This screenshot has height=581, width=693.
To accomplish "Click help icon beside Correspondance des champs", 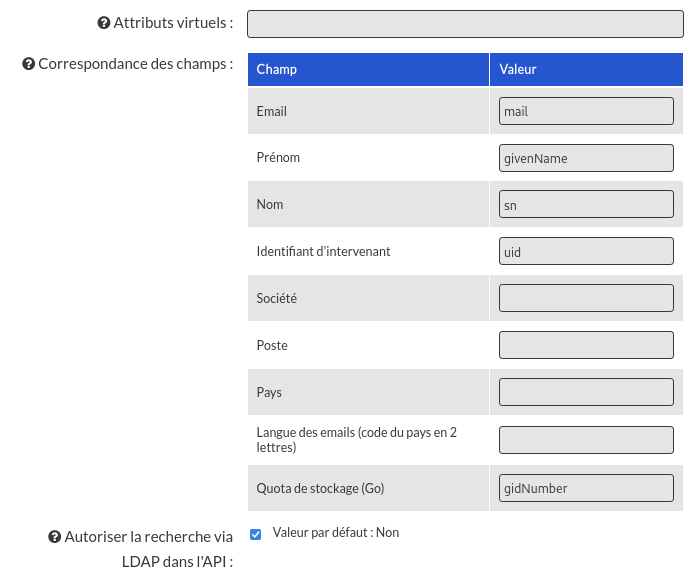I will [29, 64].
